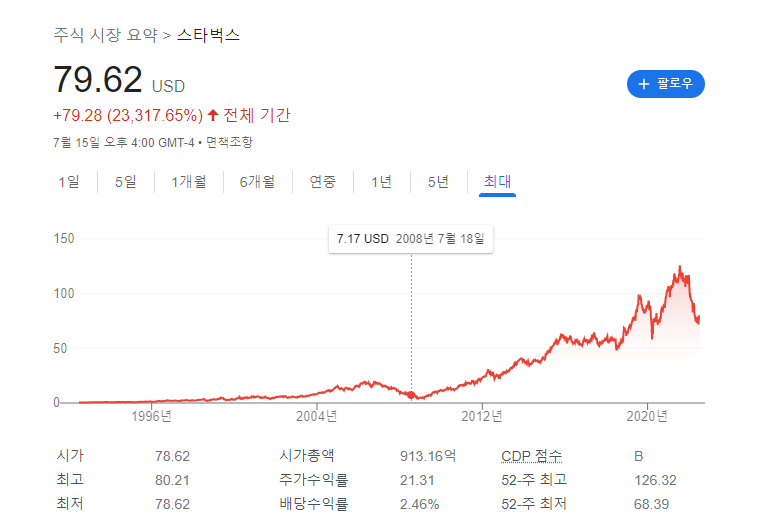
Task: Switch chart to 6개월 range
Action: click(x=257, y=182)
